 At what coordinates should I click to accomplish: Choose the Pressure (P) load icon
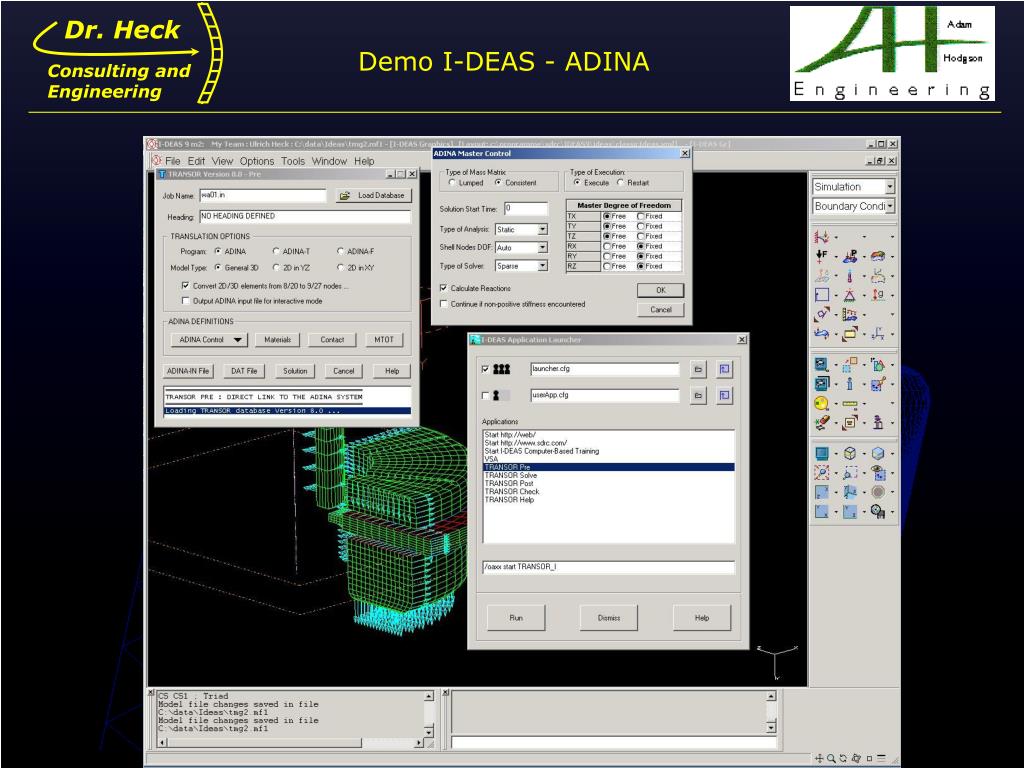pyautogui.click(x=850, y=256)
